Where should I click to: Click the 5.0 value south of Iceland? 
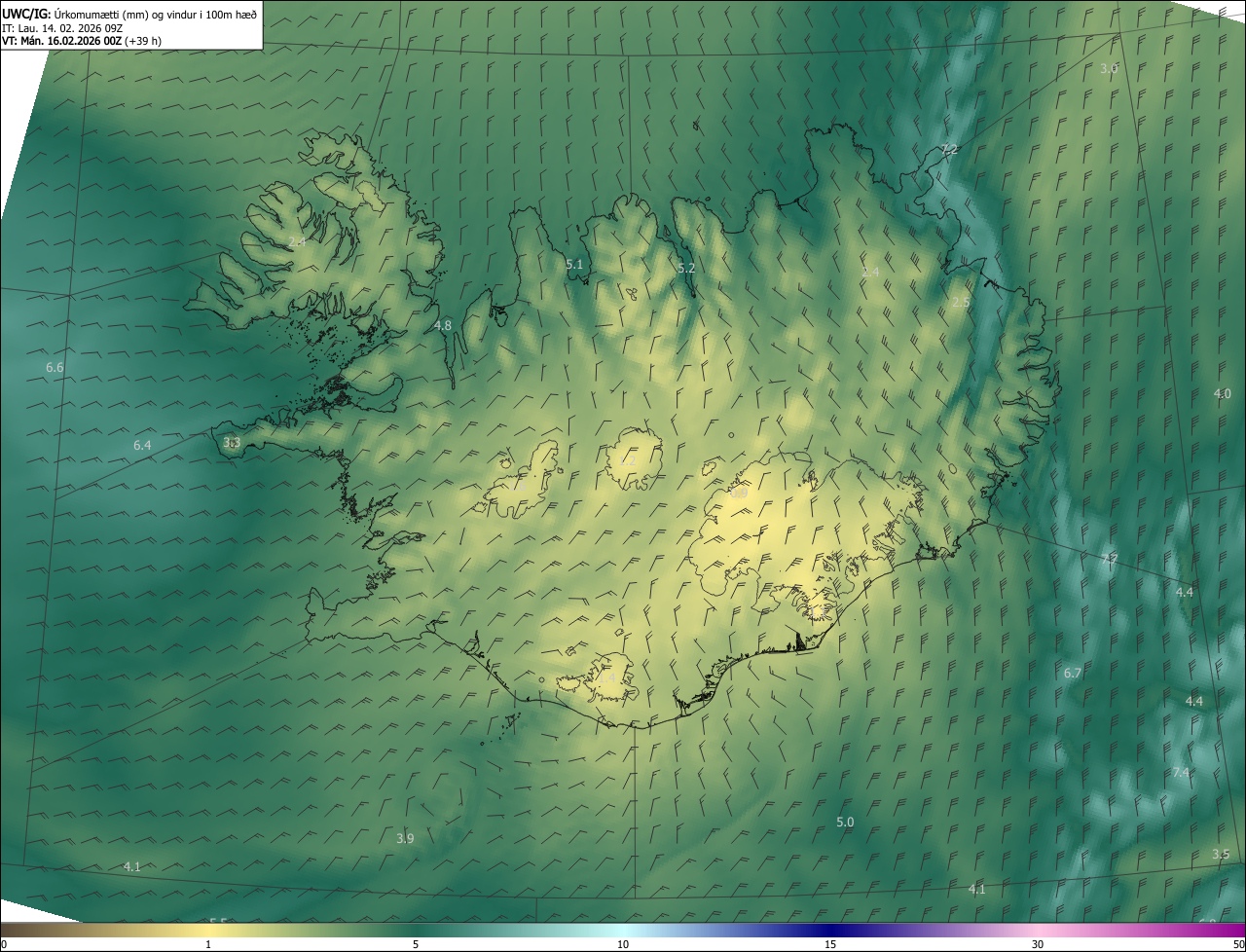coord(845,822)
